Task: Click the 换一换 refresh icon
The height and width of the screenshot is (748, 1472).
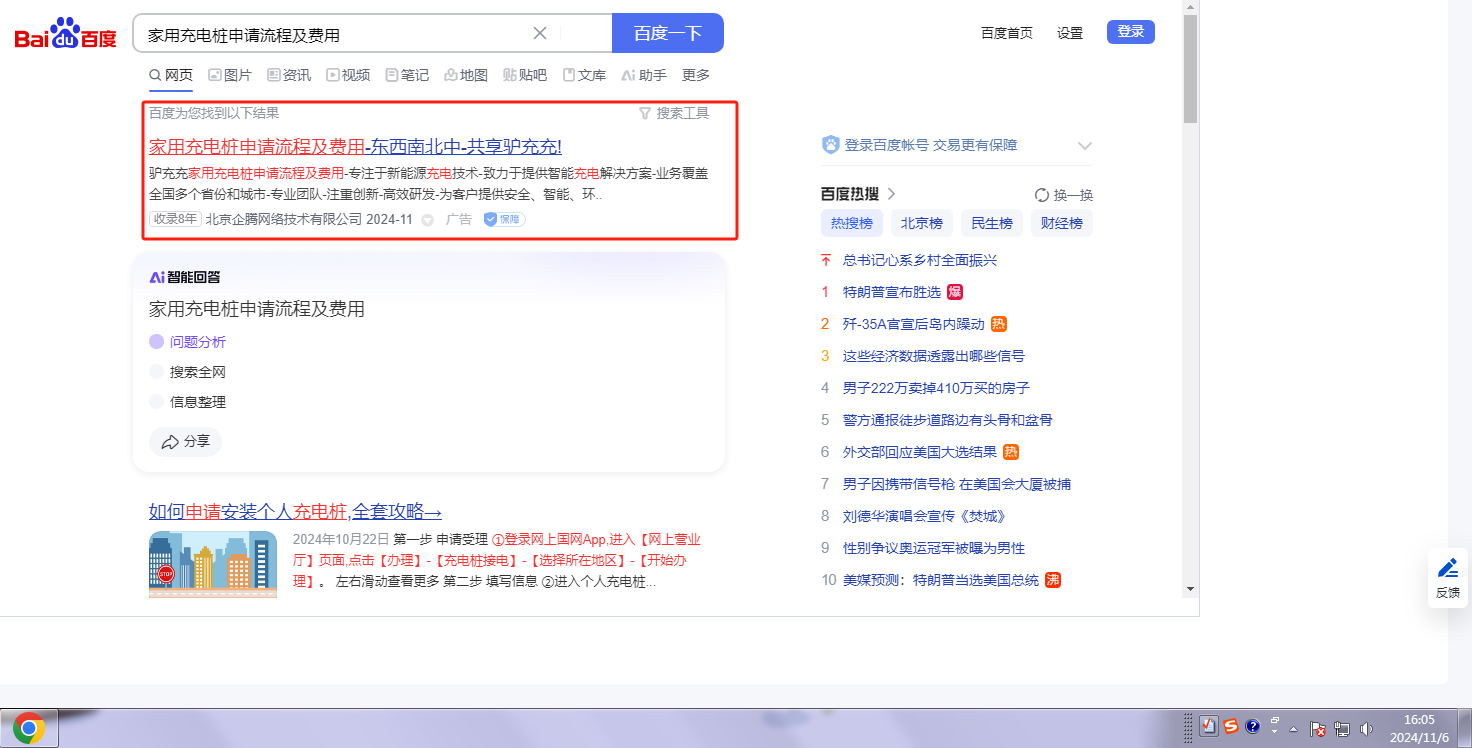Action: click(1042, 195)
